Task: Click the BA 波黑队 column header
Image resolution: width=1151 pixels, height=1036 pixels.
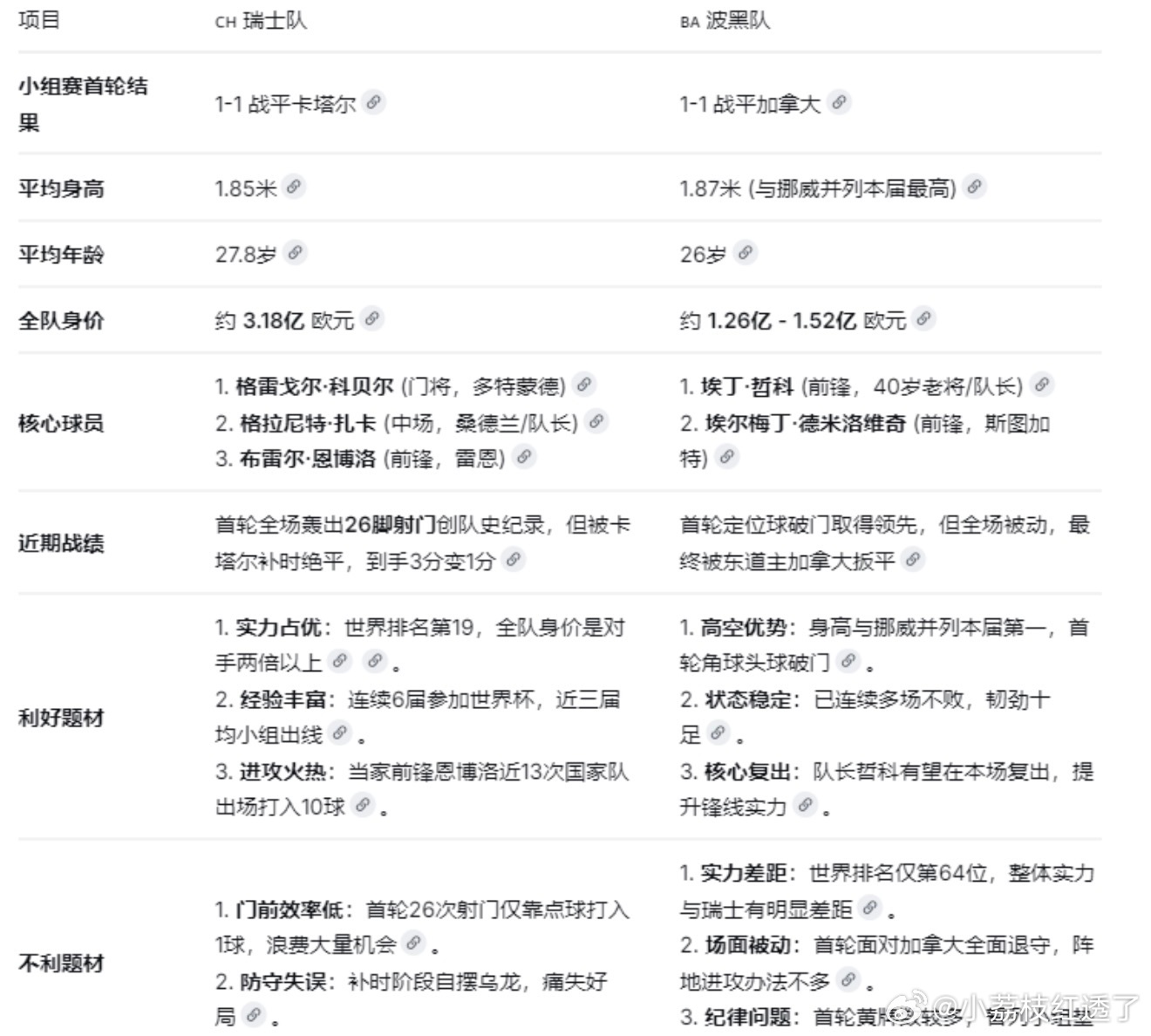Action: (725, 21)
